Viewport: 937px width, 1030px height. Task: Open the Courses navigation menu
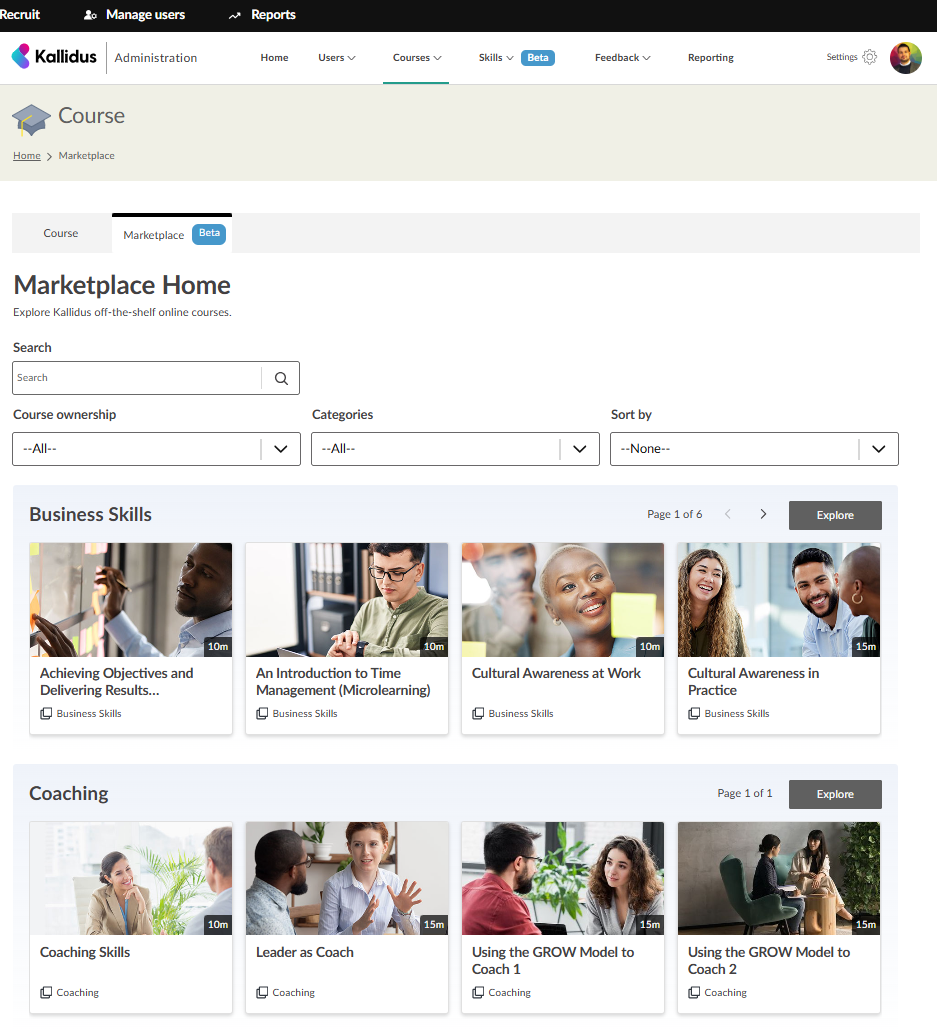click(416, 58)
